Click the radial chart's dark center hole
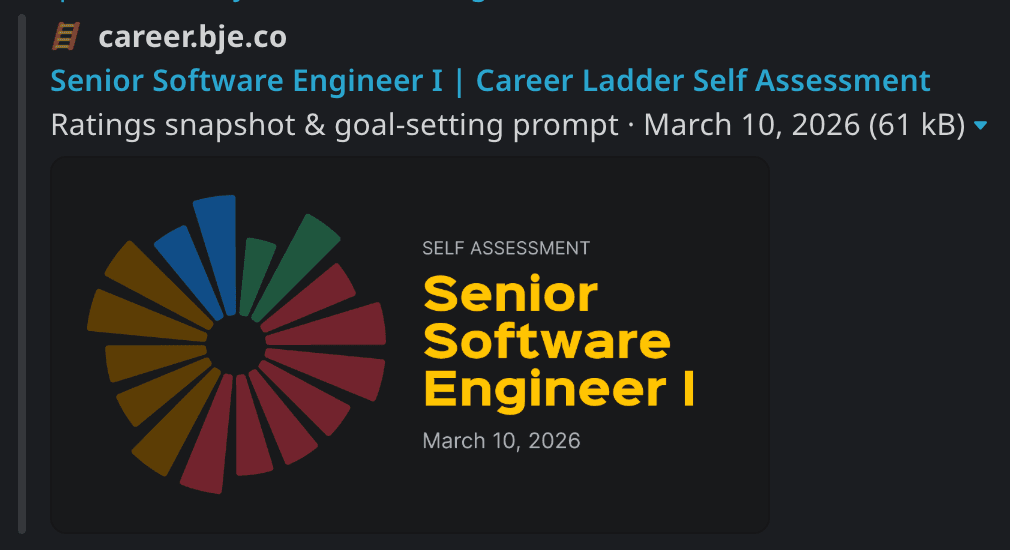The image size is (1010, 550). coord(237,345)
